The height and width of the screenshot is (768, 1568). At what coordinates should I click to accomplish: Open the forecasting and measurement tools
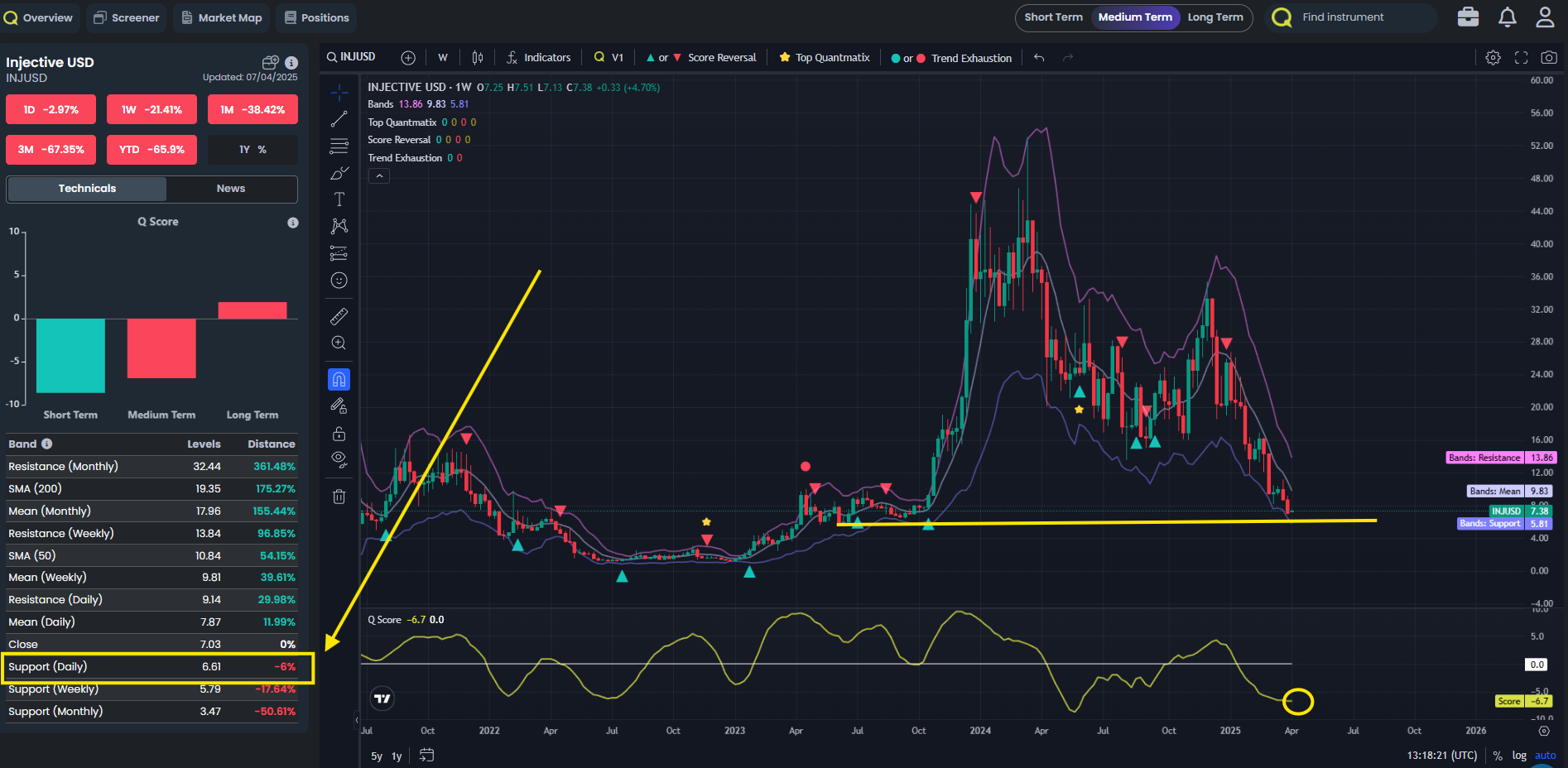click(x=339, y=253)
